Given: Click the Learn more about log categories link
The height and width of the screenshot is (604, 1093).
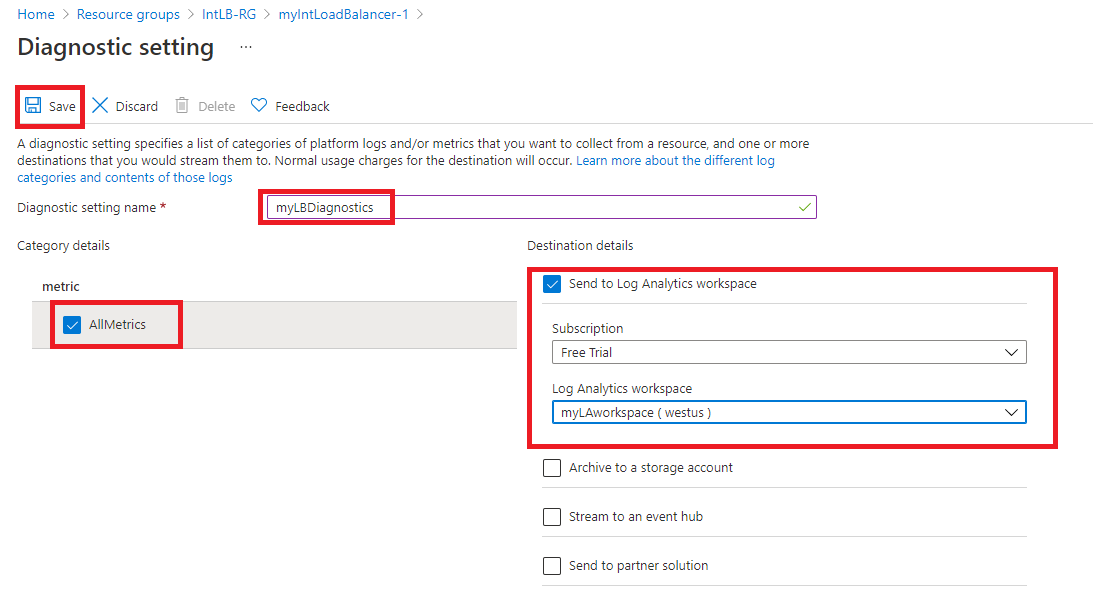Looking at the screenshot, I should pyautogui.click(x=675, y=160).
